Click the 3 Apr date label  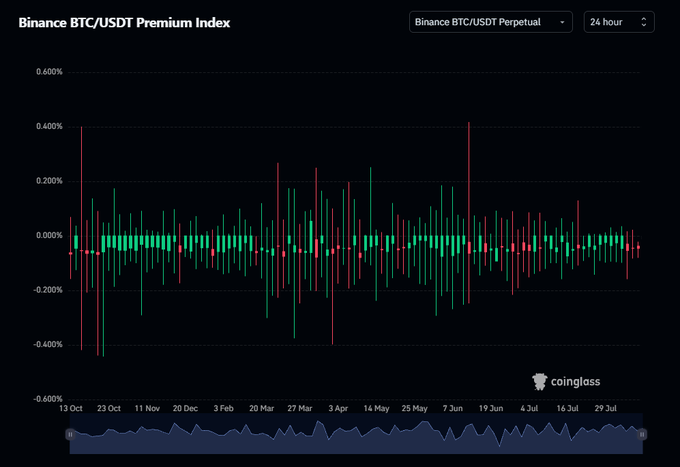(338, 408)
